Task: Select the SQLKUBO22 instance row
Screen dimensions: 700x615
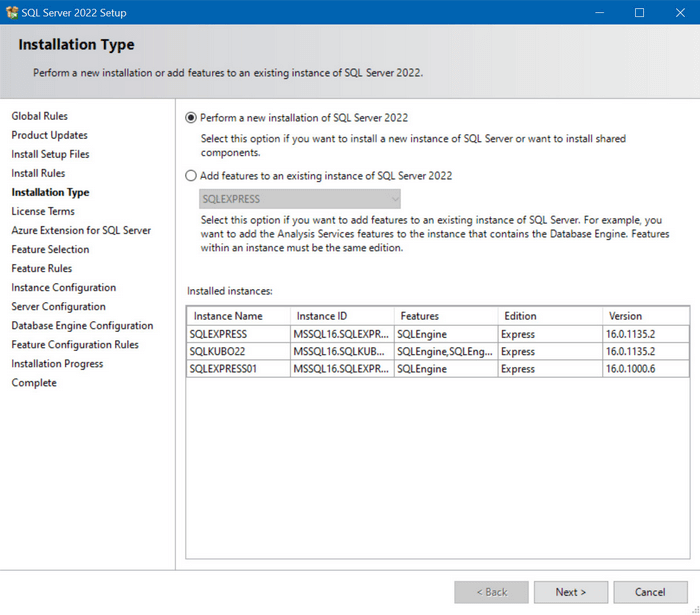Action: (x=238, y=352)
